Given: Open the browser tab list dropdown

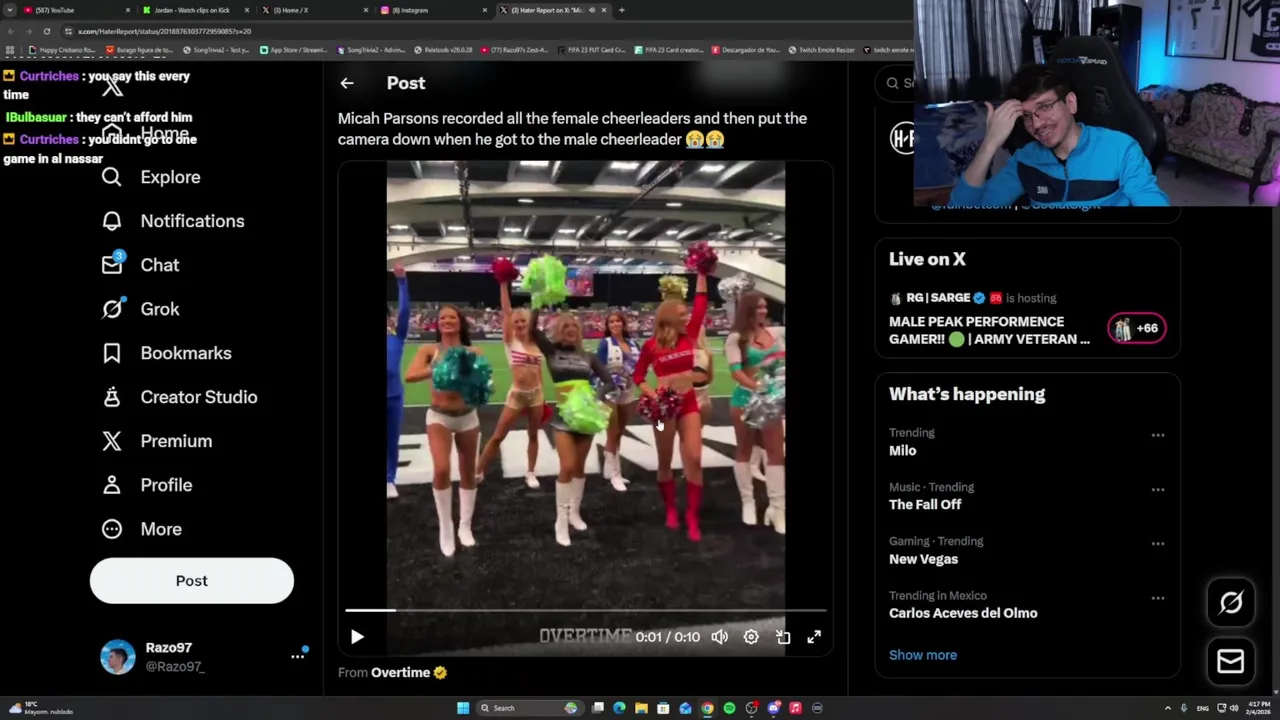Looking at the screenshot, I should (10, 10).
